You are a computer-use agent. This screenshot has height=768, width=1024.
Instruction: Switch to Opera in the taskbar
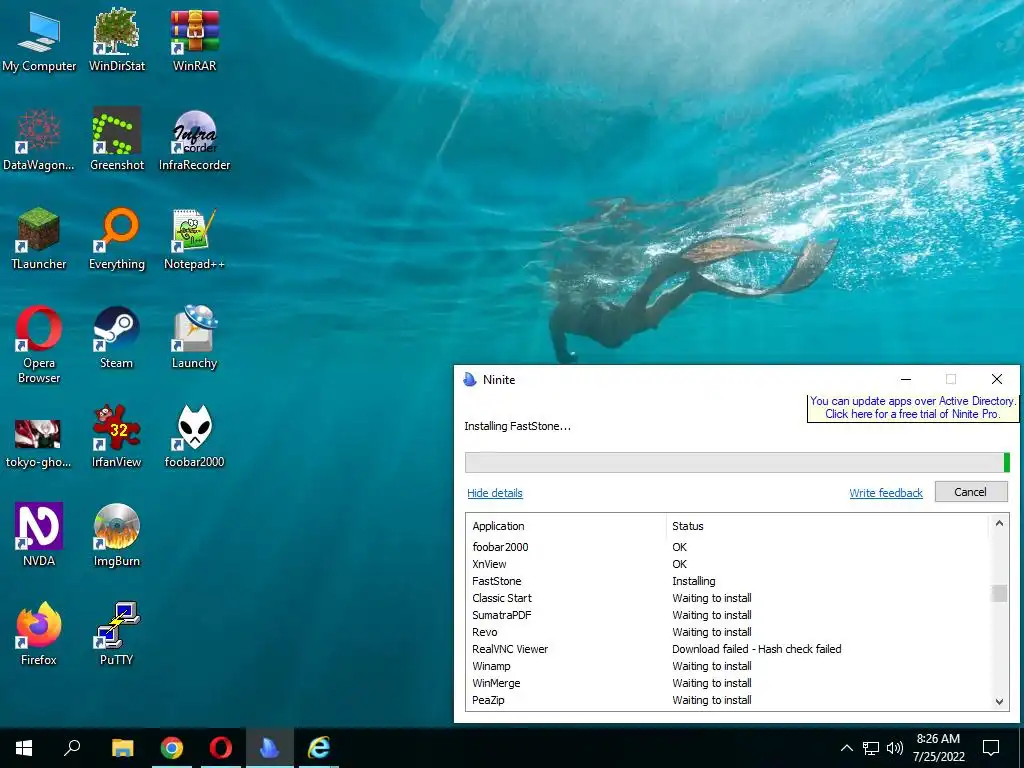(x=221, y=748)
